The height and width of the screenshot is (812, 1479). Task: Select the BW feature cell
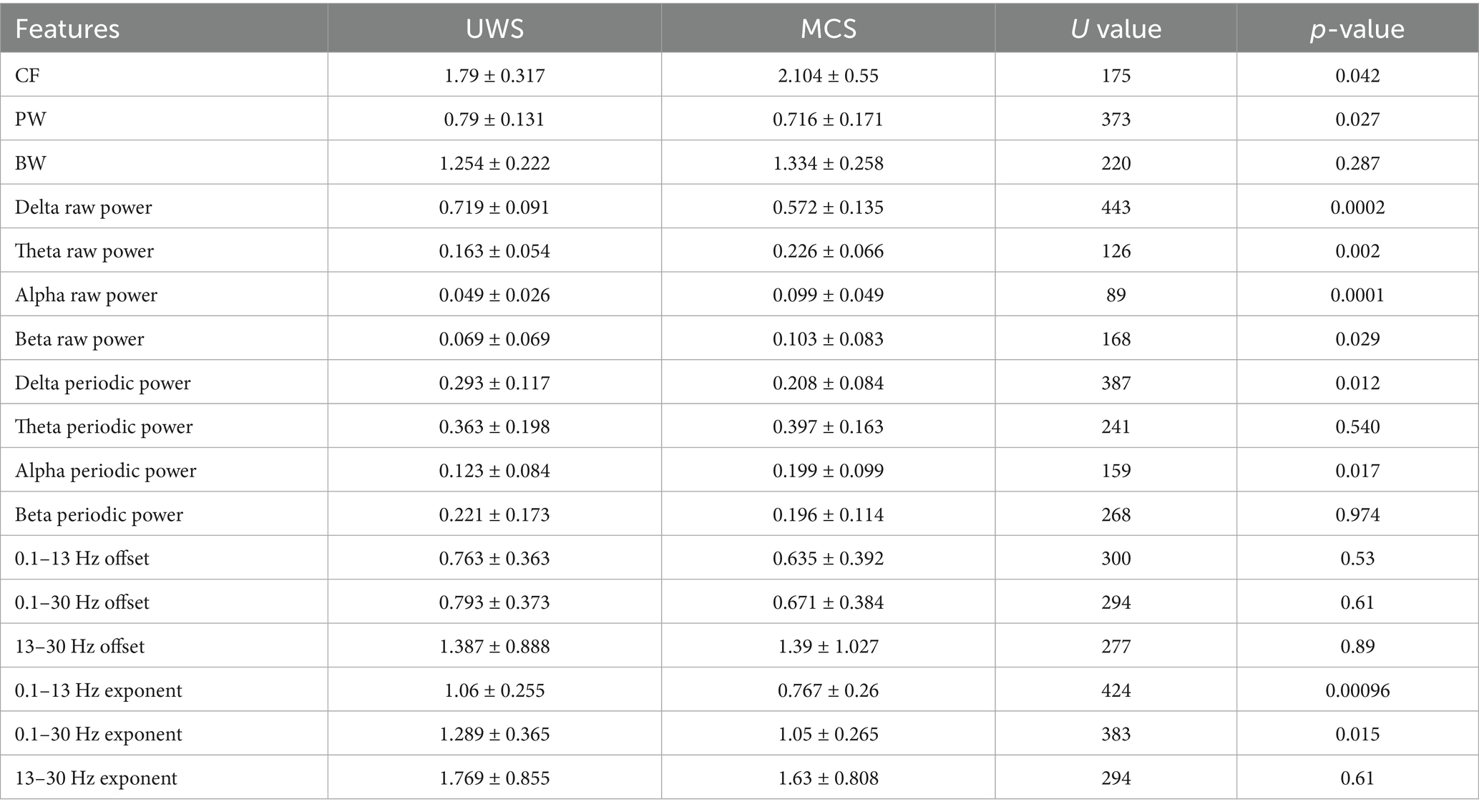(31, 163)
